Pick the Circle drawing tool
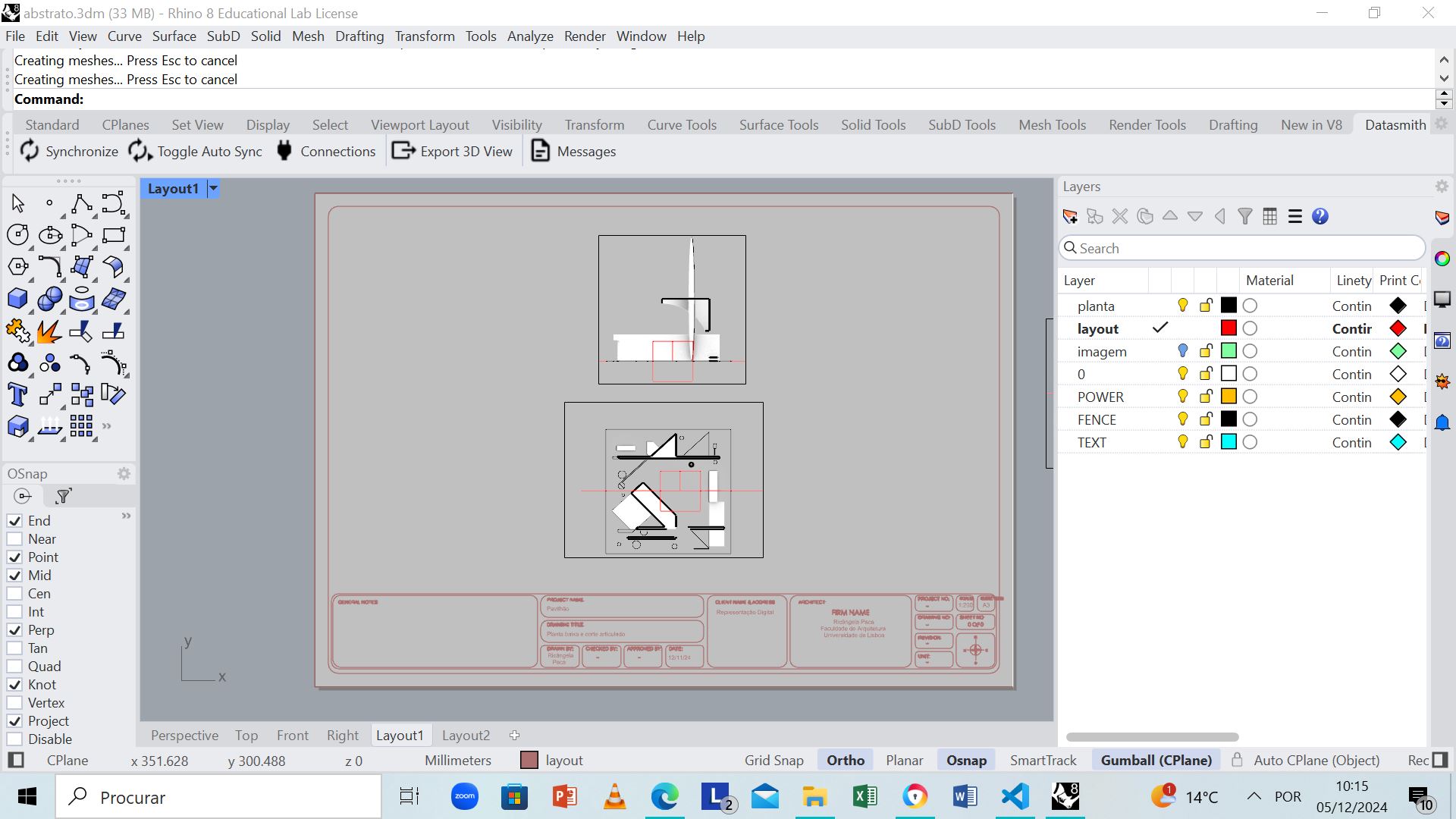 pyautogui.click(x=17, y=235)
